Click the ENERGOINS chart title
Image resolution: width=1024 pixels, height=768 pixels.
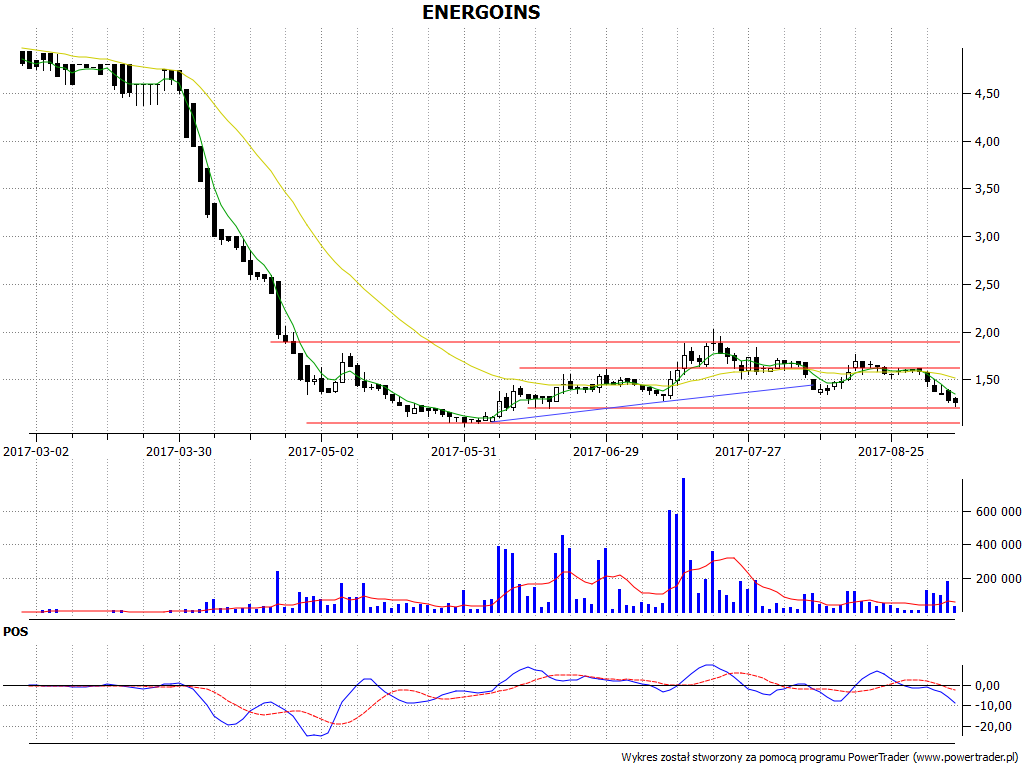481,12
